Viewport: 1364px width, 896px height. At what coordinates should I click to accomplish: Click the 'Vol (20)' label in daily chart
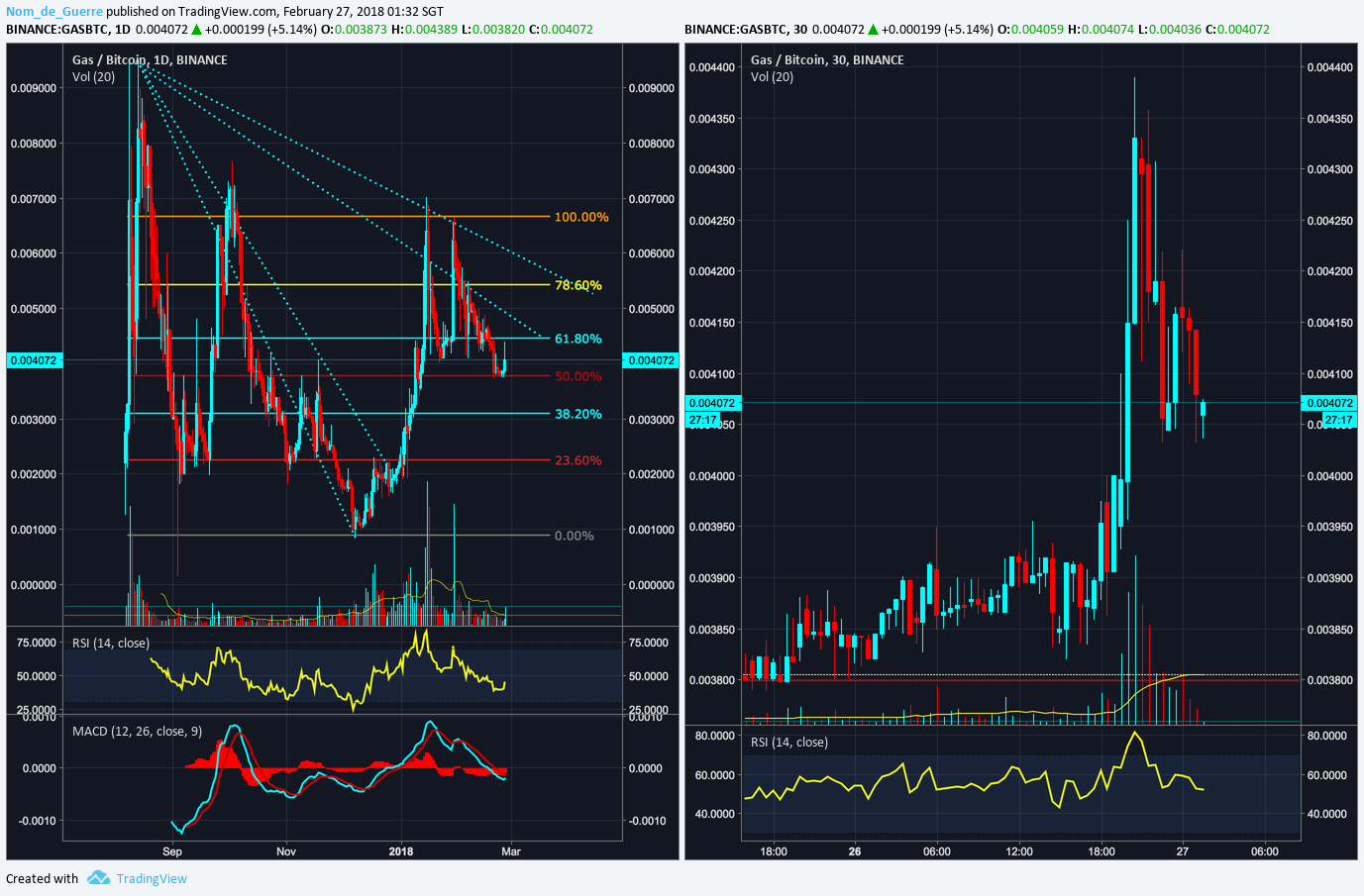tap(93, 77)
